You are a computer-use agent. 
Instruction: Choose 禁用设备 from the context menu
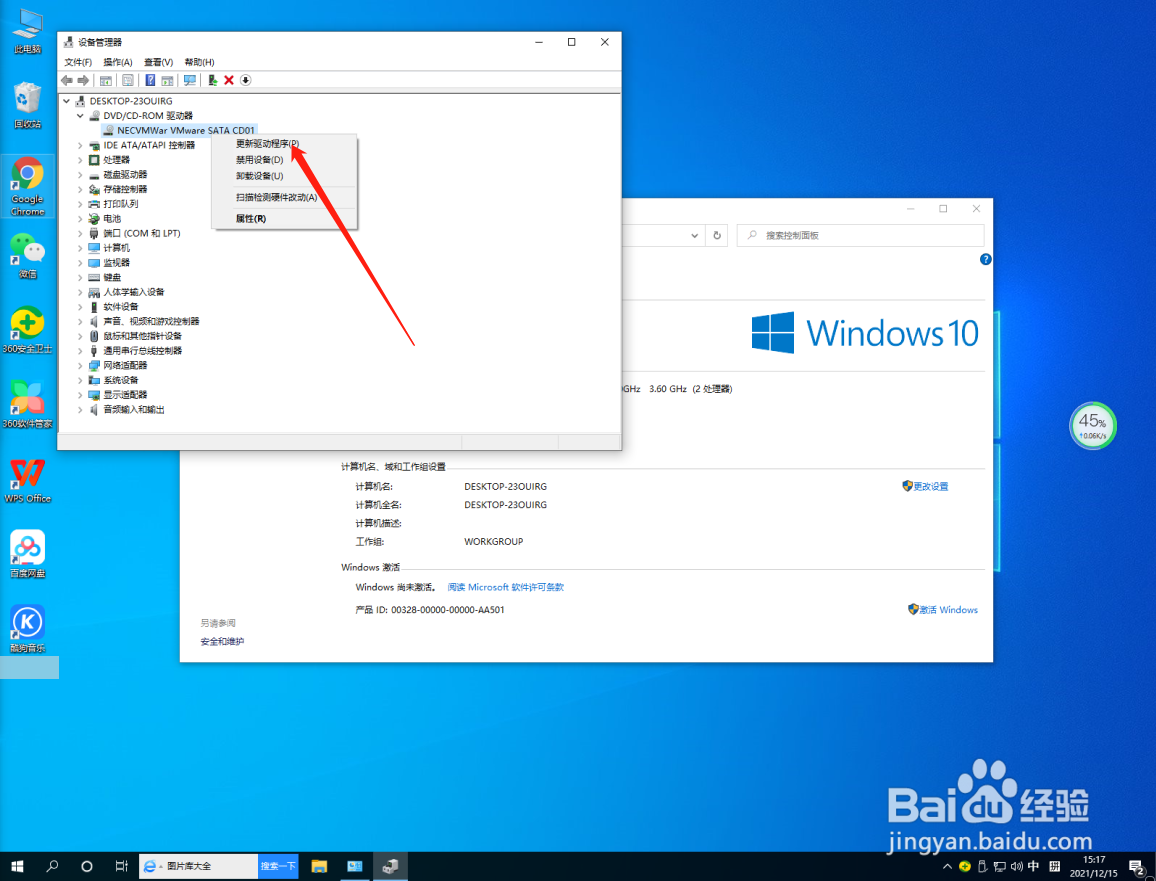tap(262, 159)
